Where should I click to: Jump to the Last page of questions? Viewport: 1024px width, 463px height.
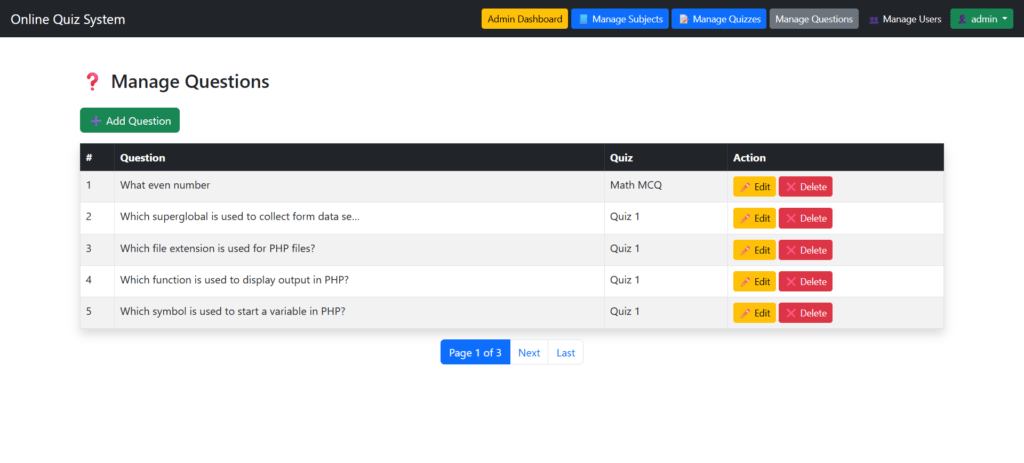pyautogui.click(x=566, y=353)
